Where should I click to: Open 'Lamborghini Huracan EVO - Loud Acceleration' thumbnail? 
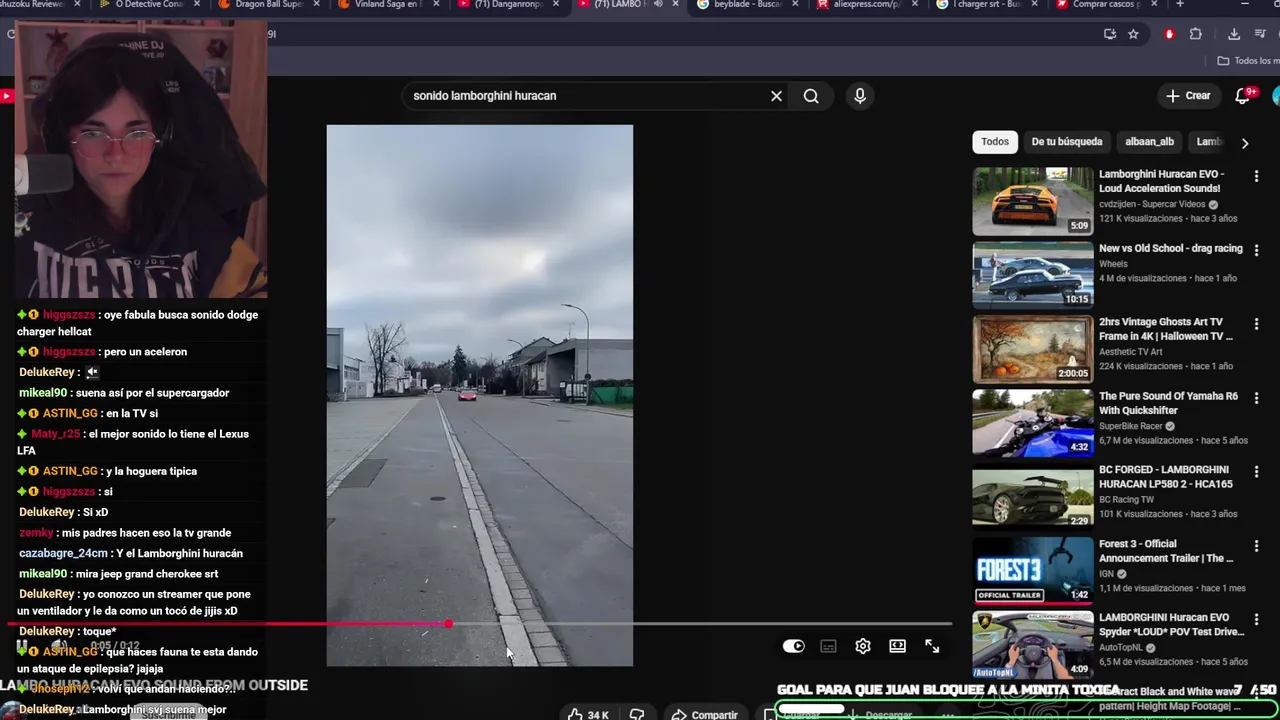(x=1033, y=201)
